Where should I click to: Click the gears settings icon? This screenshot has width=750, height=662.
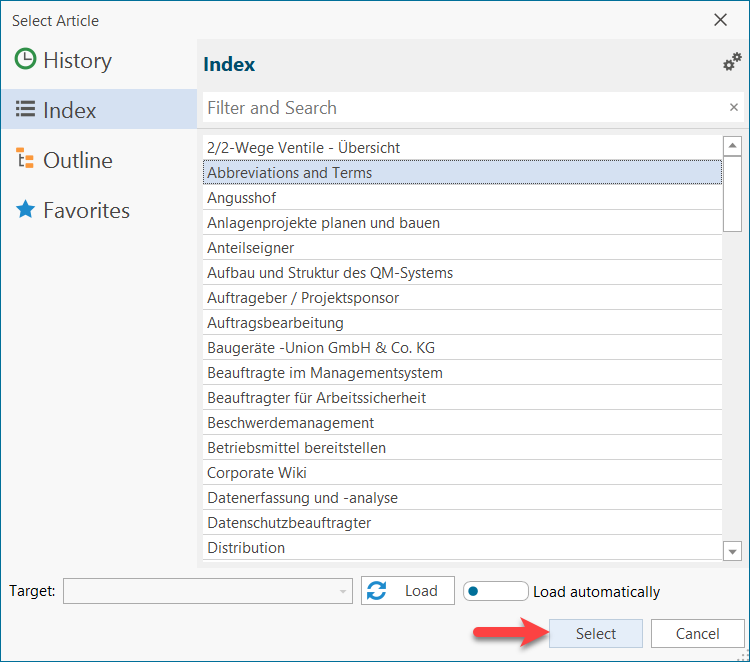point(732,63)
